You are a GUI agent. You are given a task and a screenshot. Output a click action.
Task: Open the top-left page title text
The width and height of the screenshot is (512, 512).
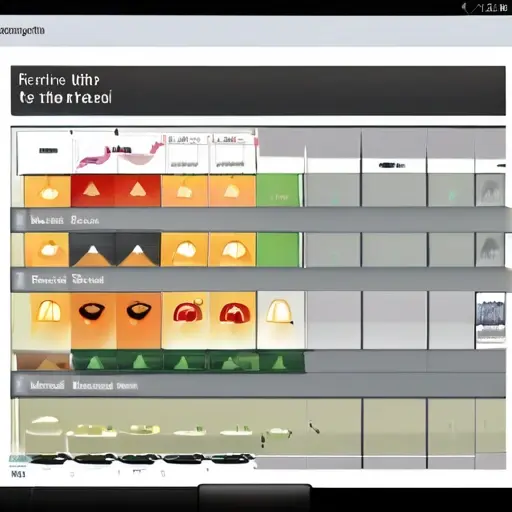(22, 31)
